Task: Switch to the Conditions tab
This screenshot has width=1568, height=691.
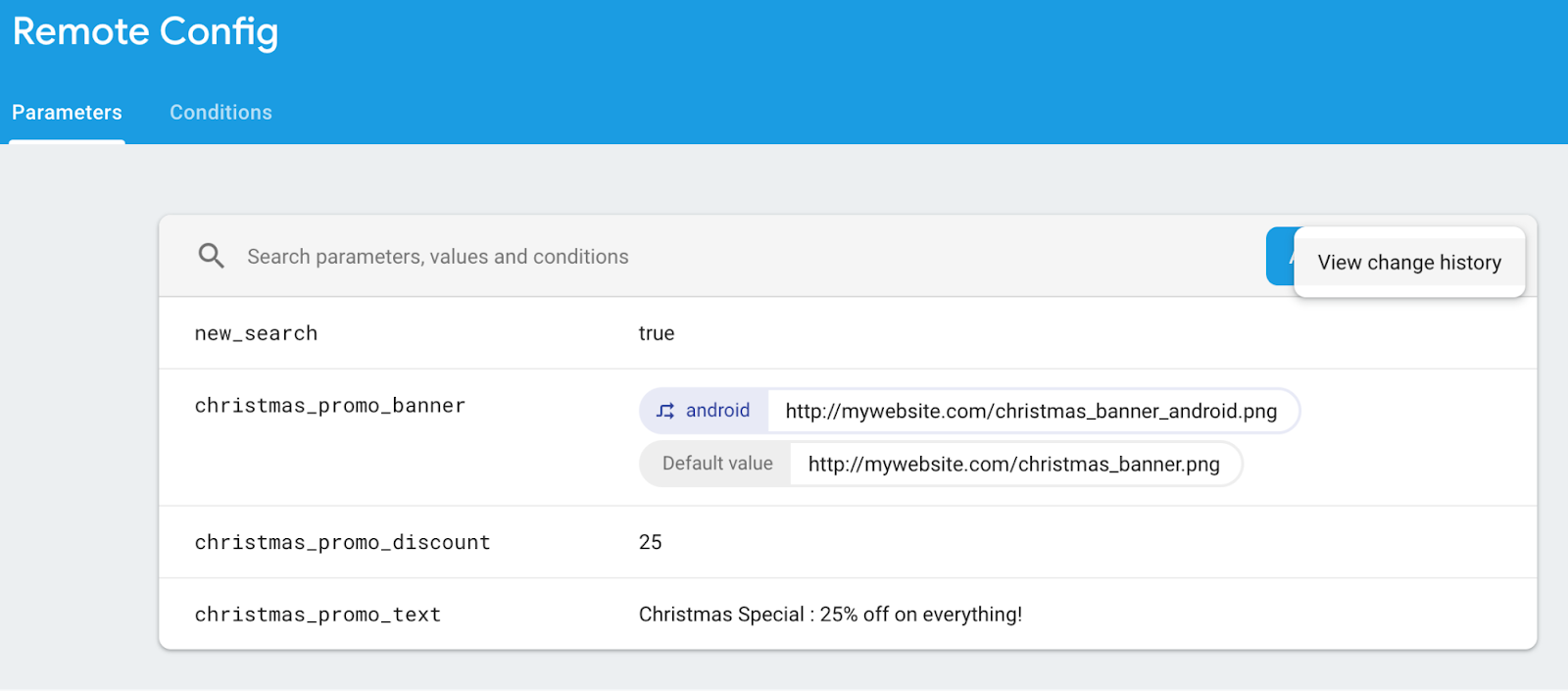Action: click(220, 113)
